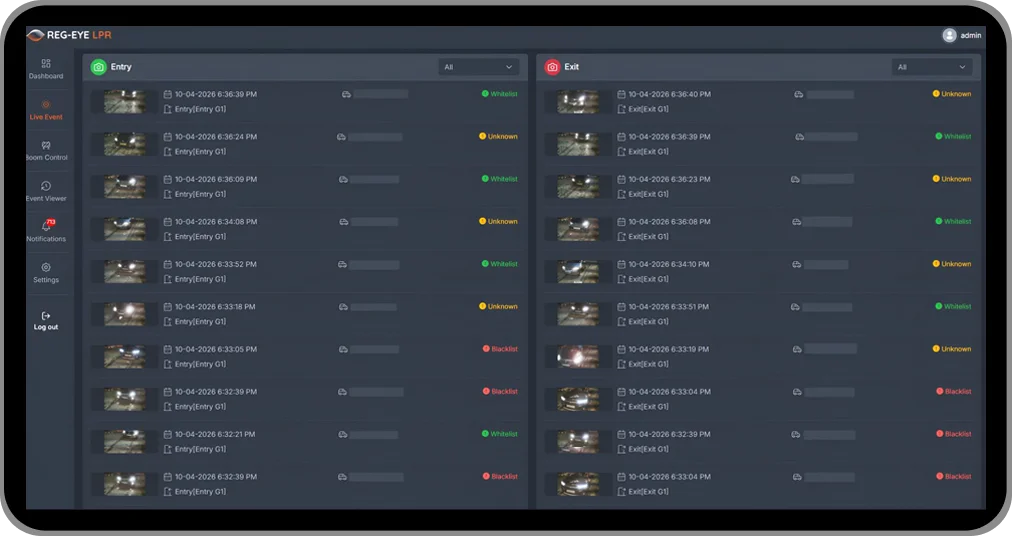Open the Settings gear icon

click(46, 267)
